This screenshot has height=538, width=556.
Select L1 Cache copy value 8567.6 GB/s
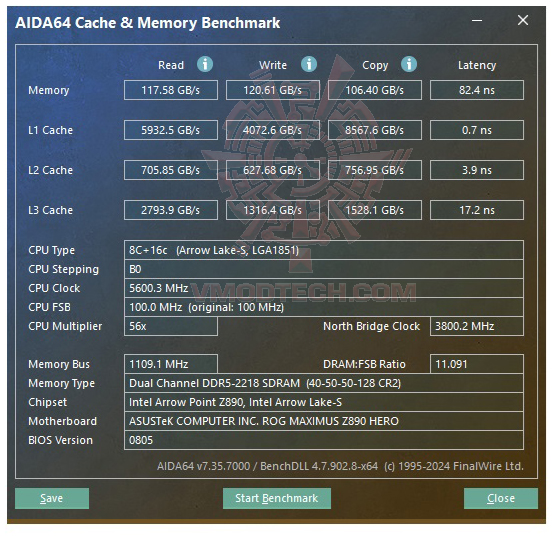pos(375,130)
